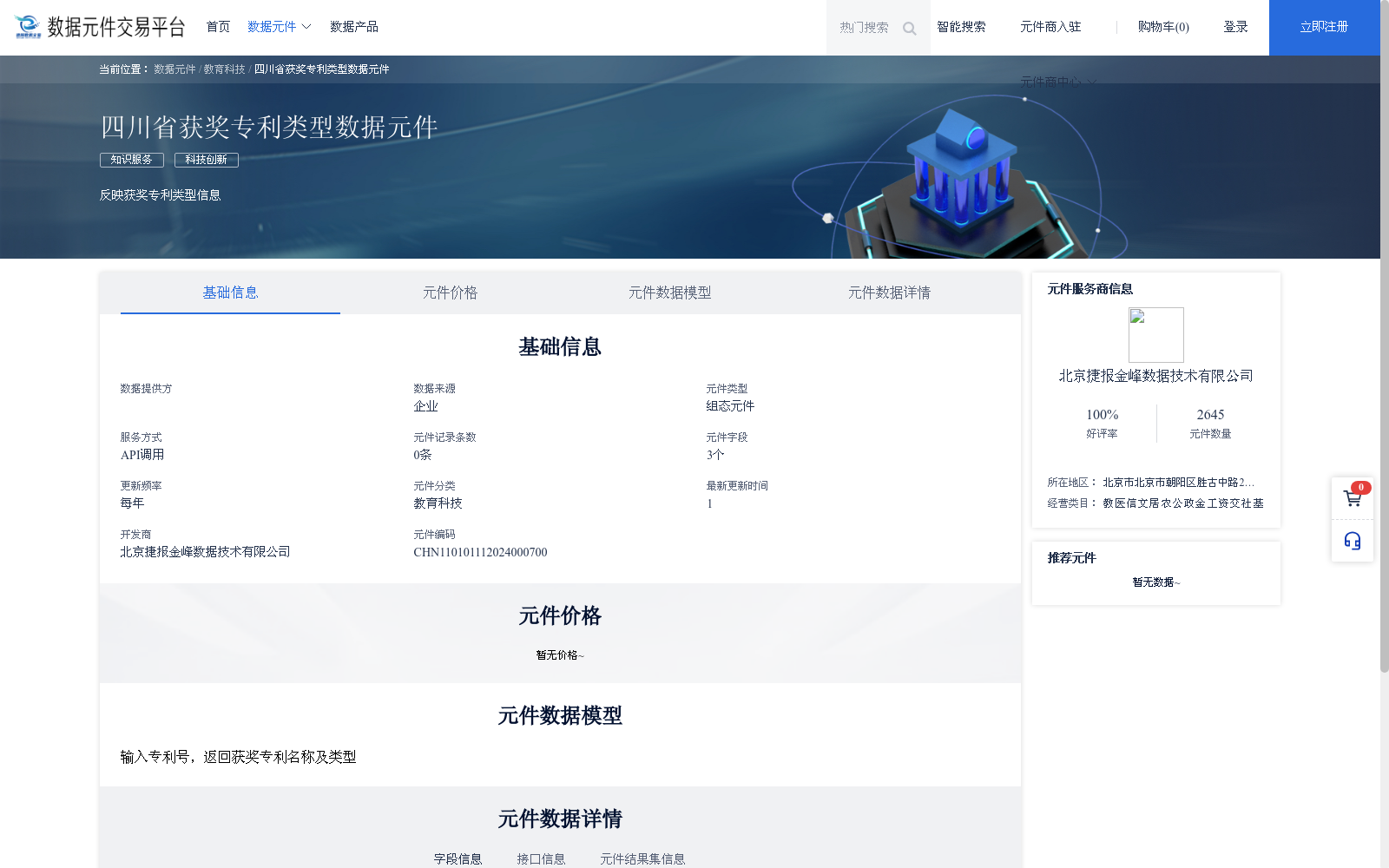Open the 字段信息 sub-tab
The image size is (1389, 868).
point(458,858)
